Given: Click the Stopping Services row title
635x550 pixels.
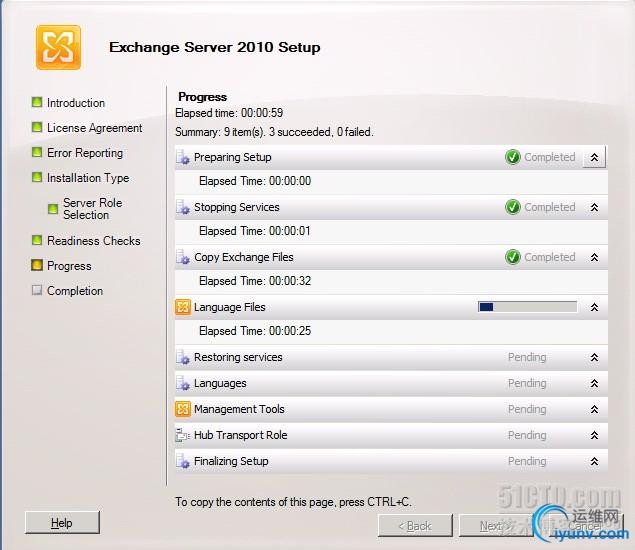Looking at the screenshot, I should pos(237,207).
